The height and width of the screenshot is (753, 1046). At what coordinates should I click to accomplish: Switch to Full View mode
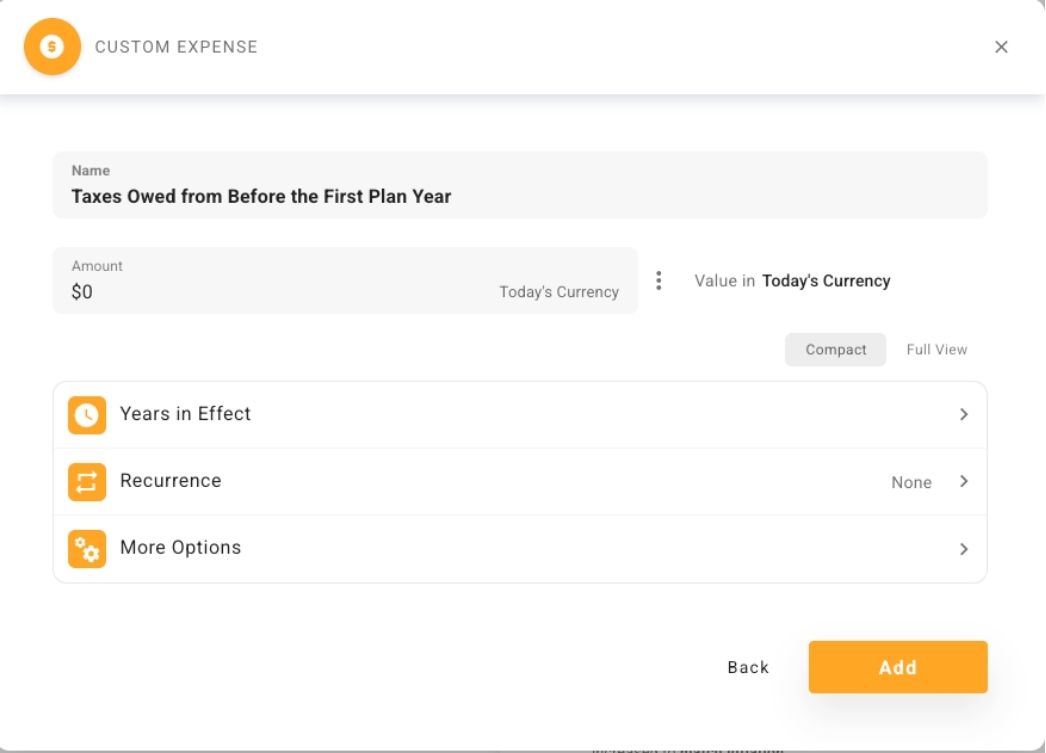[936, 349]
